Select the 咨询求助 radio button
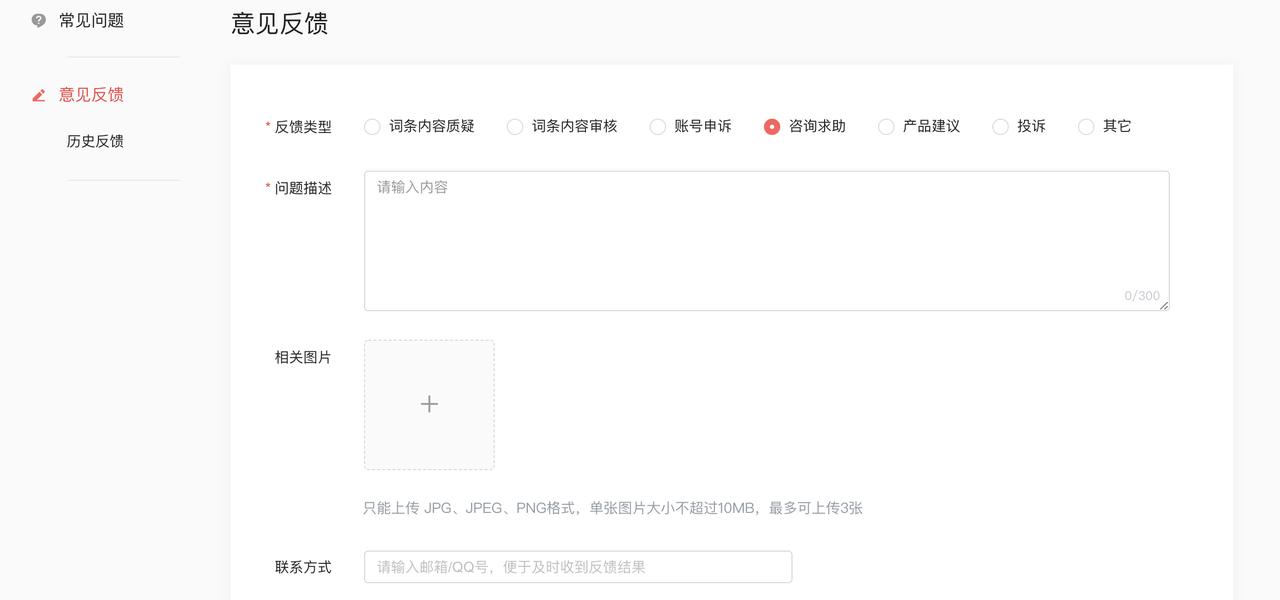Viewport: 1280px width, 600px height. [x=772, y=126]
